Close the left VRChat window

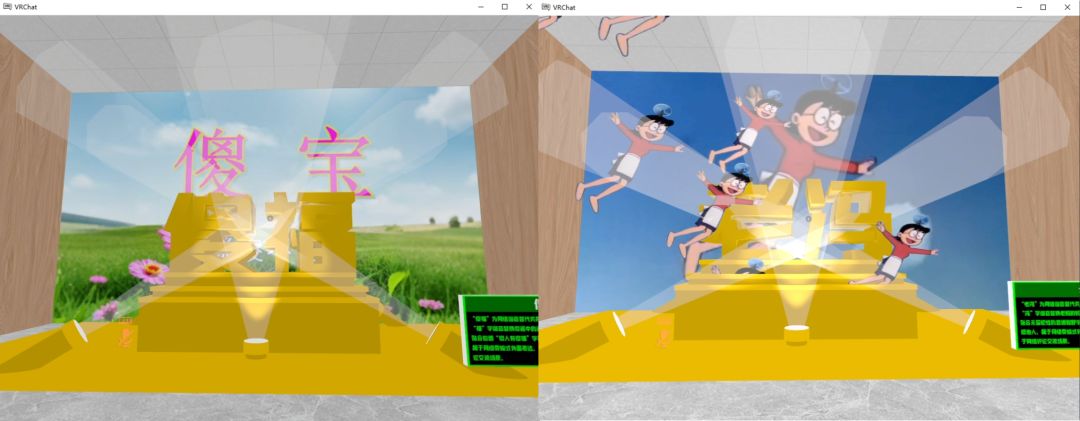pos(528,7)
